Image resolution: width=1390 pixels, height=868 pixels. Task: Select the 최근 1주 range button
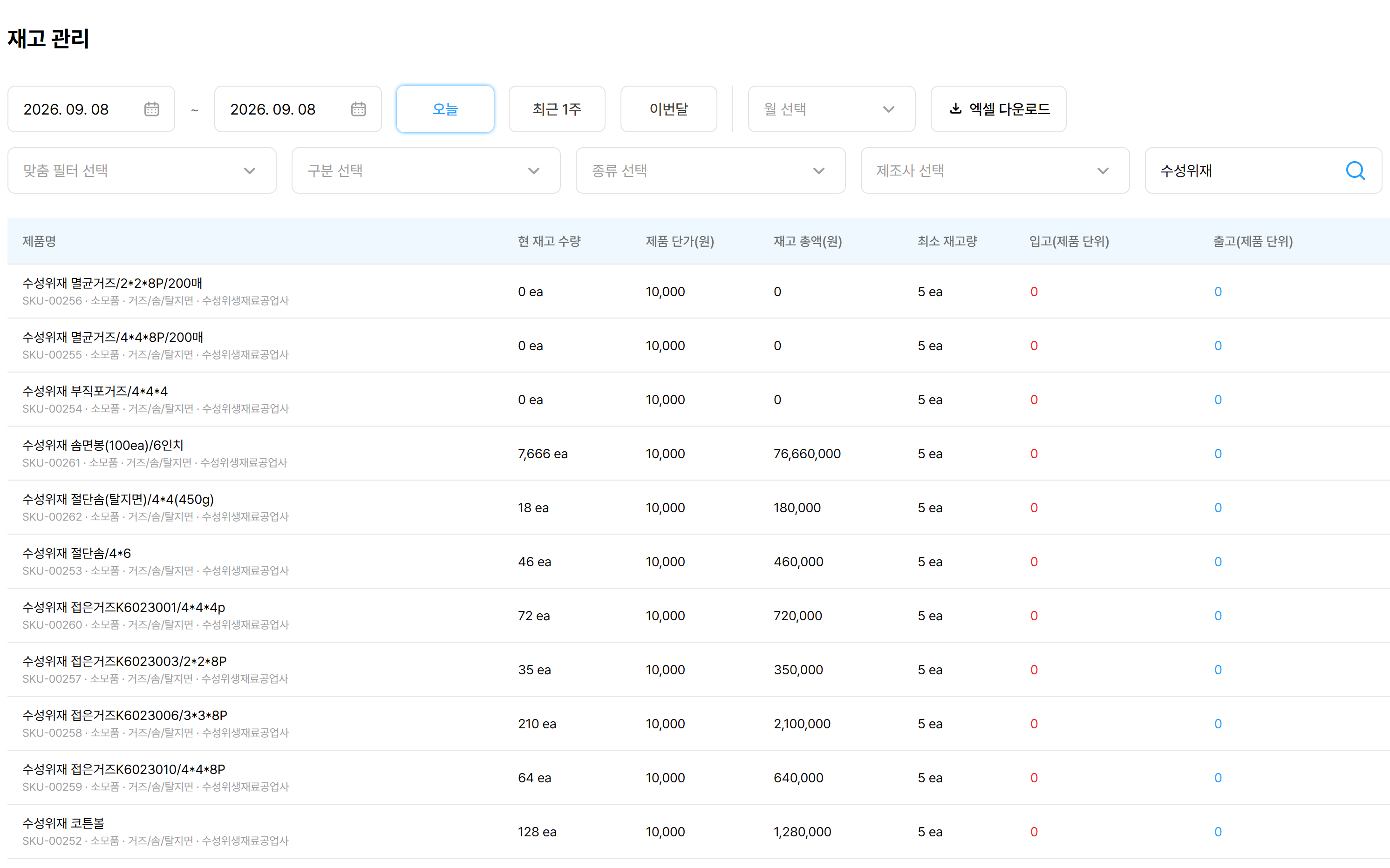(556, 109)
